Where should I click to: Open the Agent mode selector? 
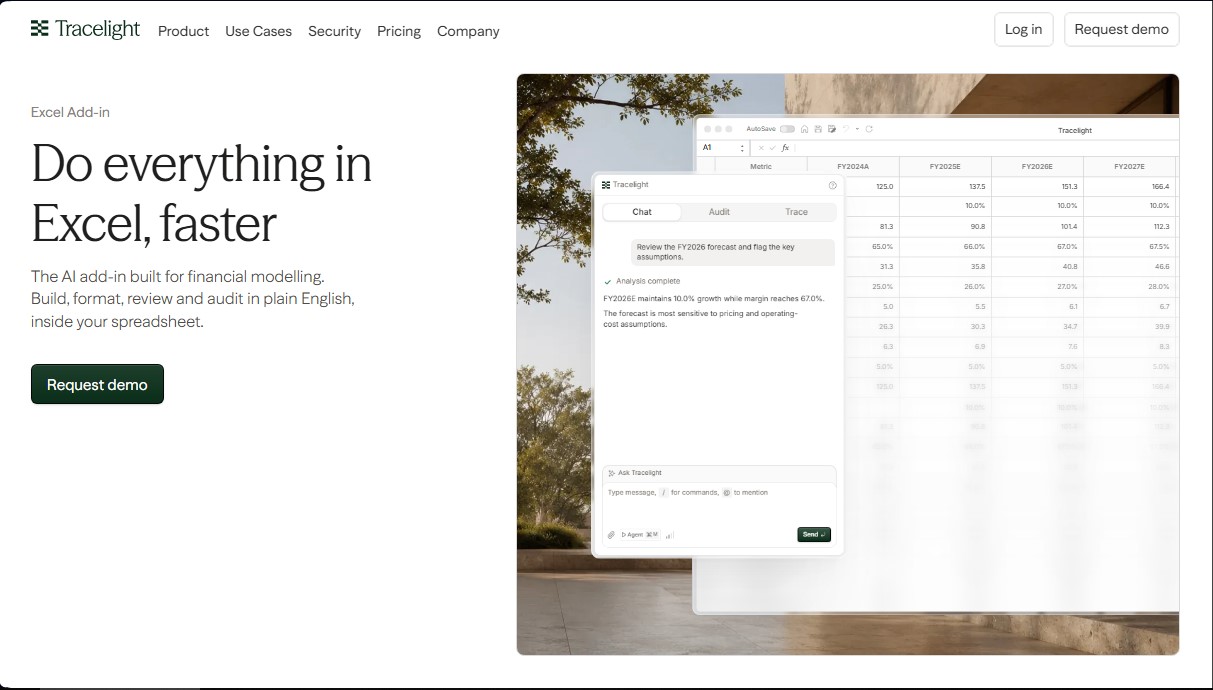(640, 535)
